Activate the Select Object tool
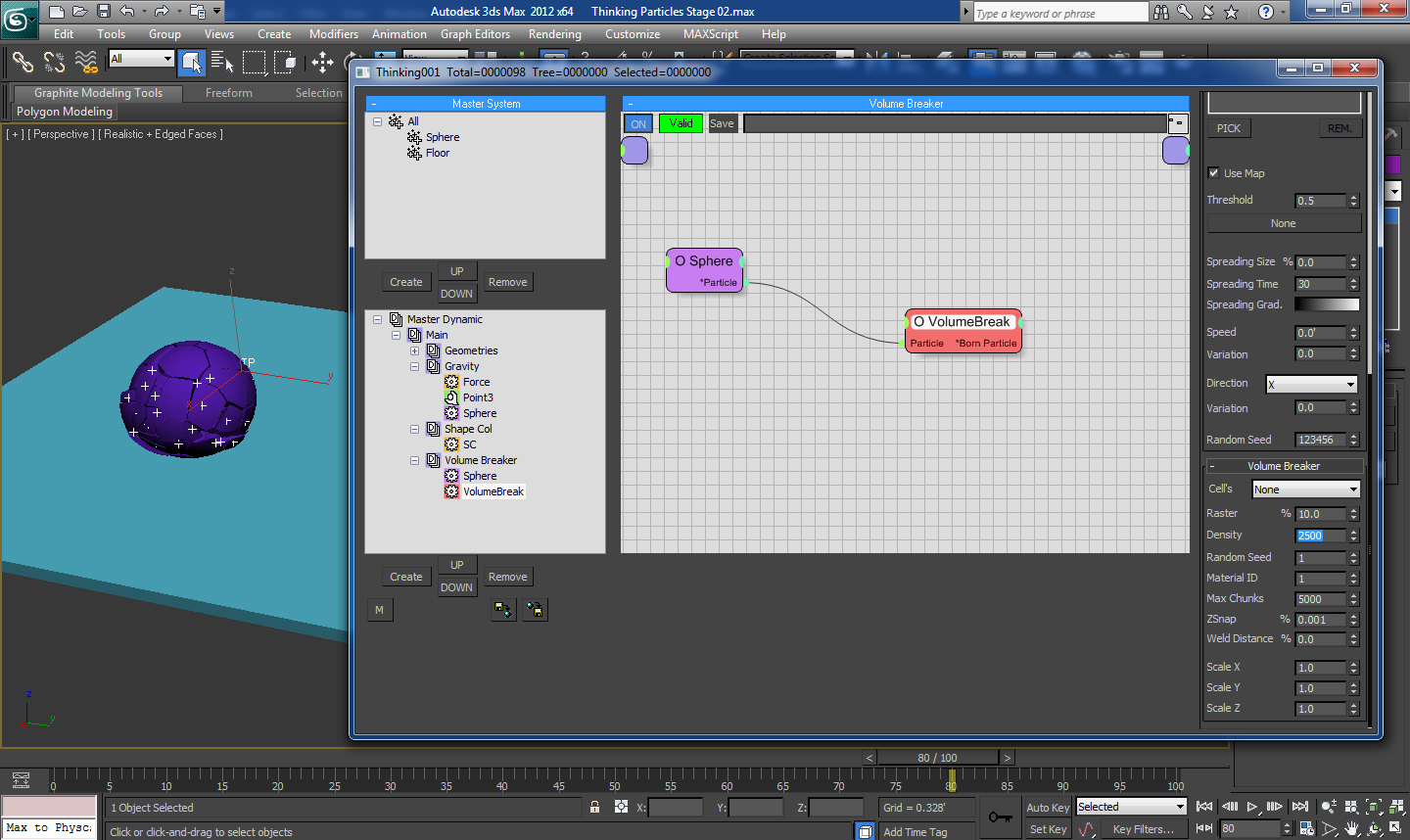1410x840 pixels. [192, 63]
